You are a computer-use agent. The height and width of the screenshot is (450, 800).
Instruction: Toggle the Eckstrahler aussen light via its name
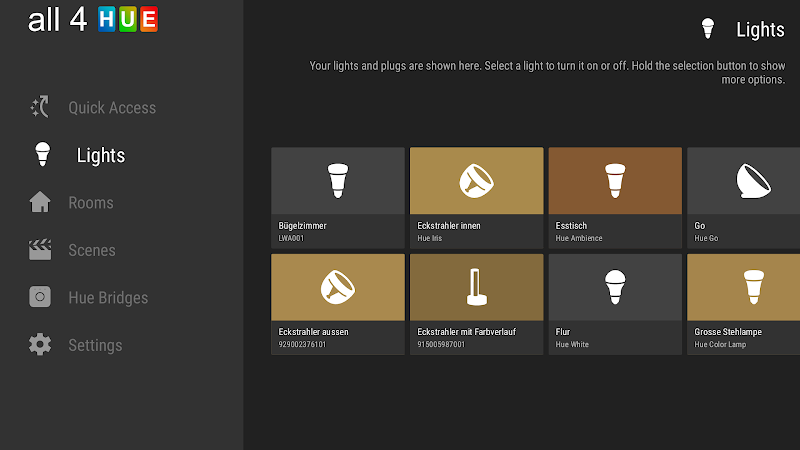pos(313,332)
